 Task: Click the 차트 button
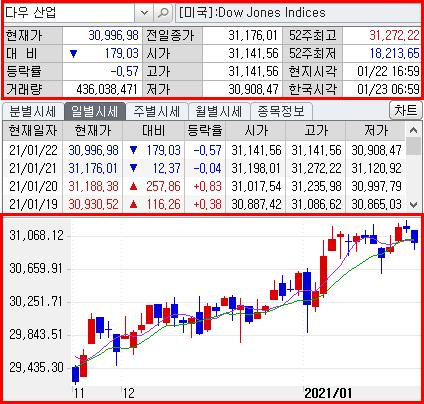pyautogui.click(x=406, y=110)
